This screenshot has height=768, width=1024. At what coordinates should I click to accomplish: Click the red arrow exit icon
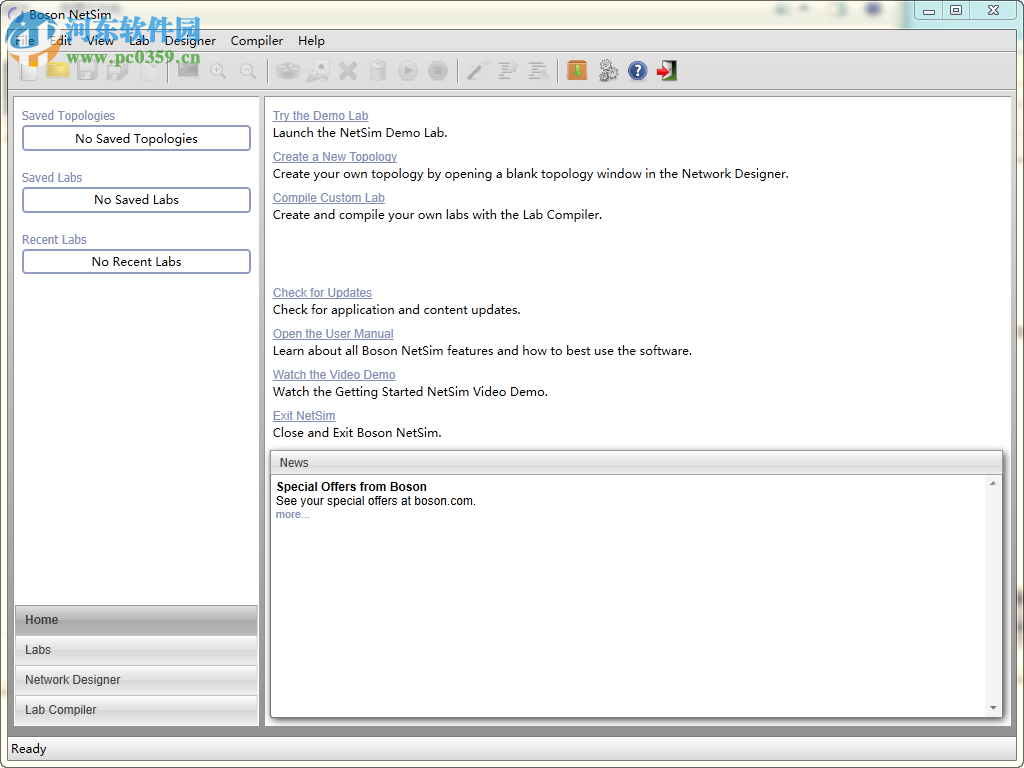(667, 71)
